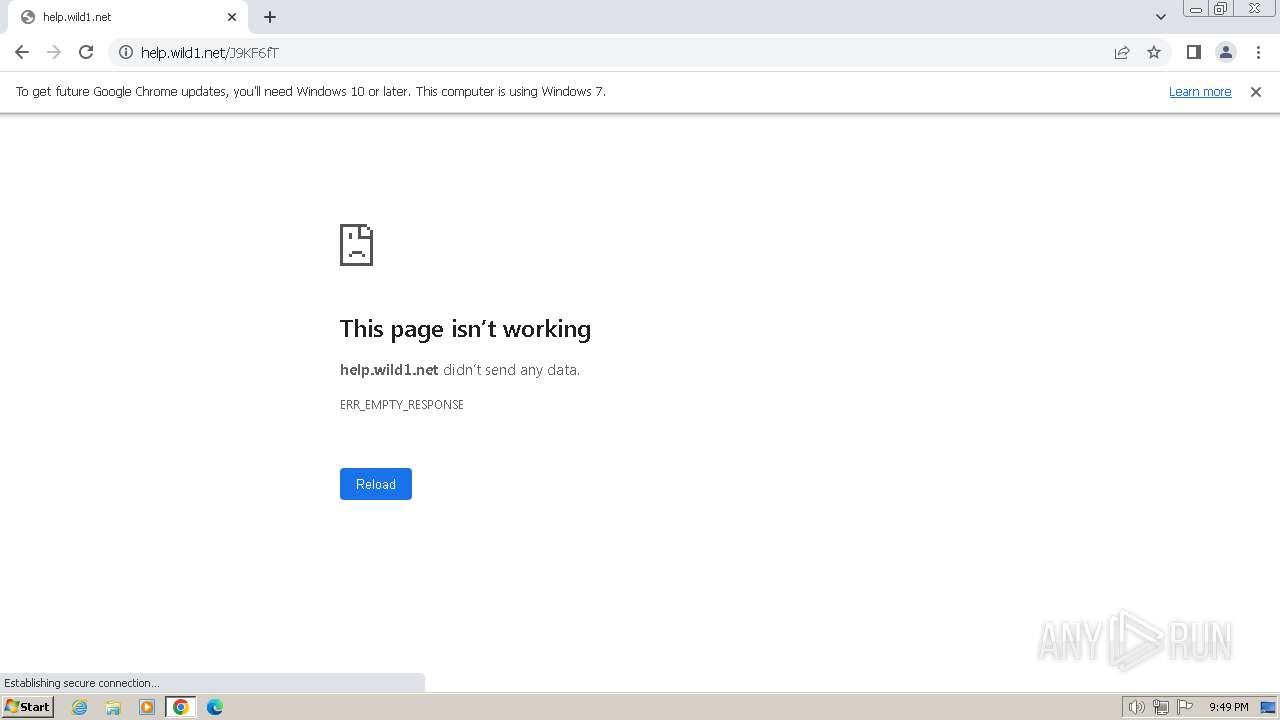Reload the page using the toolbar refresh icon

click(x=86, y=52)
